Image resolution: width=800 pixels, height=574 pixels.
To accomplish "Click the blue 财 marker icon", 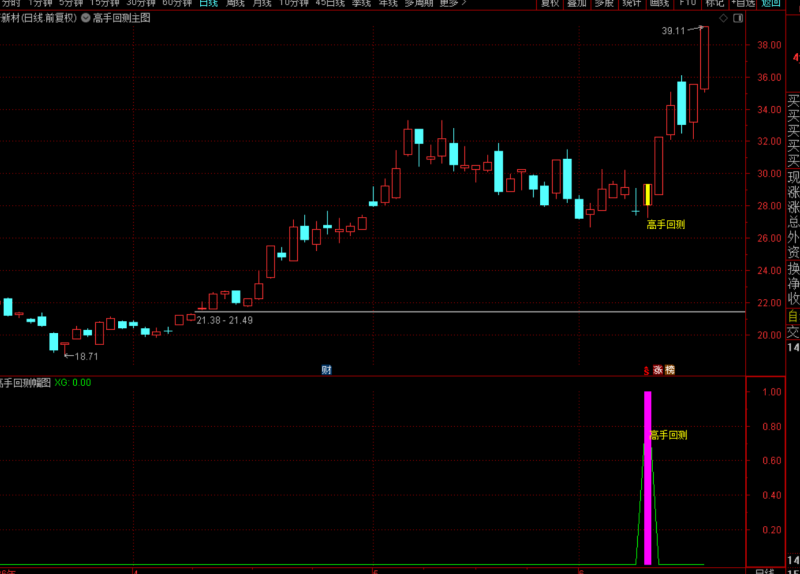I will coord(327,370).
